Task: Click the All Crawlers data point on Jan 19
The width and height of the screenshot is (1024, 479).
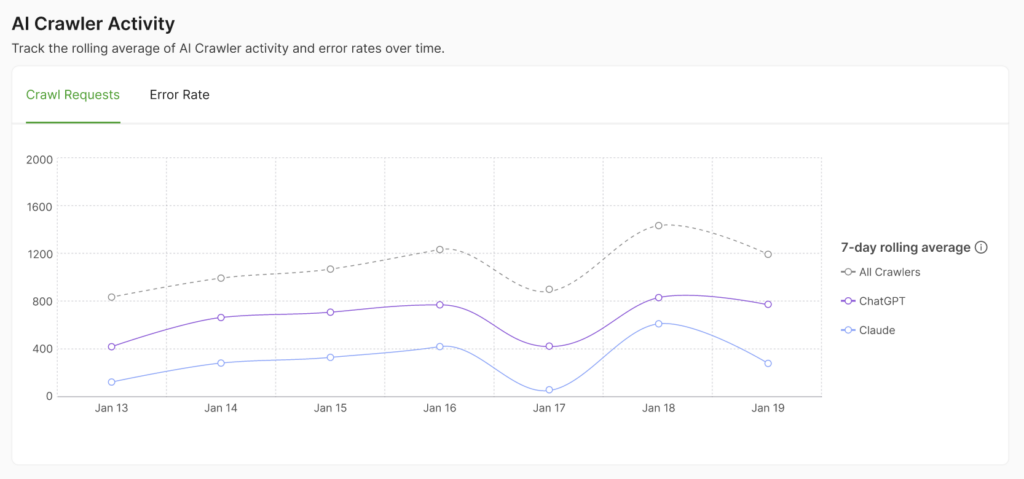Action: click(768, 254)
